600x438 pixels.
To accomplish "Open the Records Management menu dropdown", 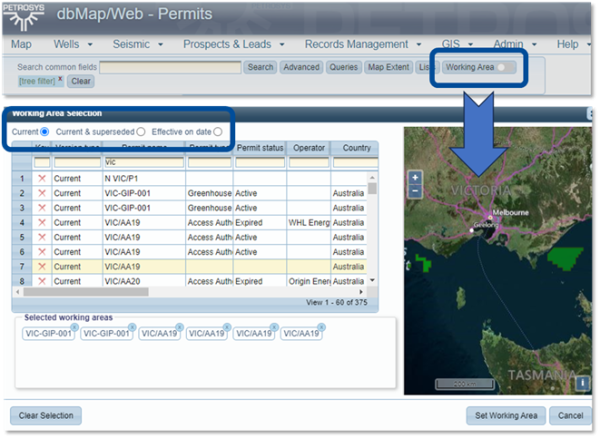I will (363, 44).
